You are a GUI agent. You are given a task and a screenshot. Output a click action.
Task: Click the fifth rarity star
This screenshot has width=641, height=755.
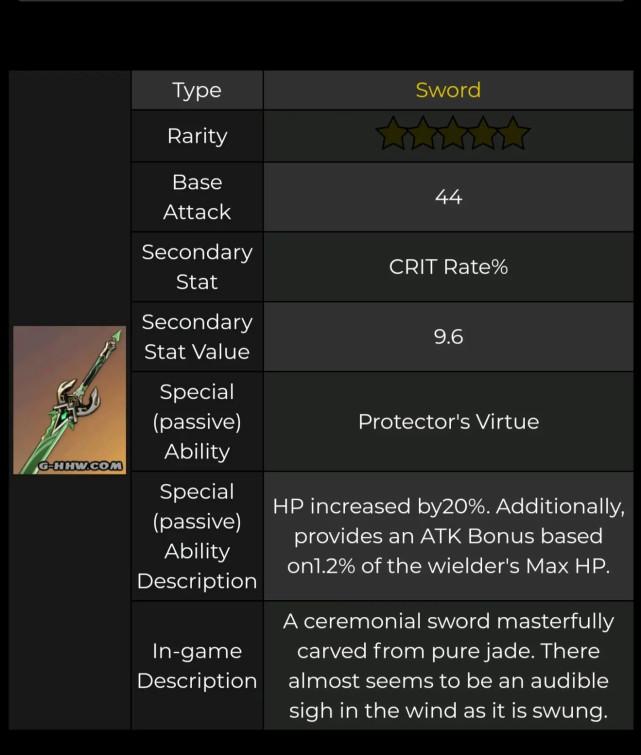pos(513,134)
